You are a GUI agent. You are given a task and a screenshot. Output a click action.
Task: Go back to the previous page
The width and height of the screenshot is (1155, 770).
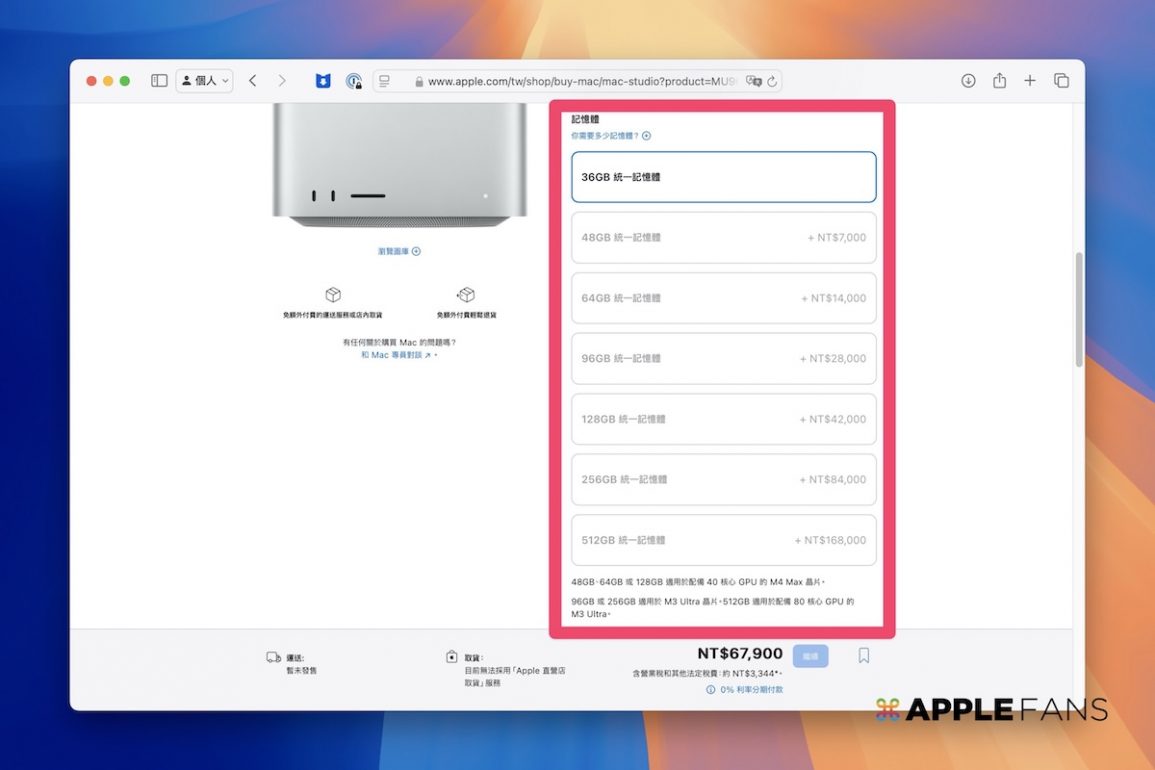253,81
